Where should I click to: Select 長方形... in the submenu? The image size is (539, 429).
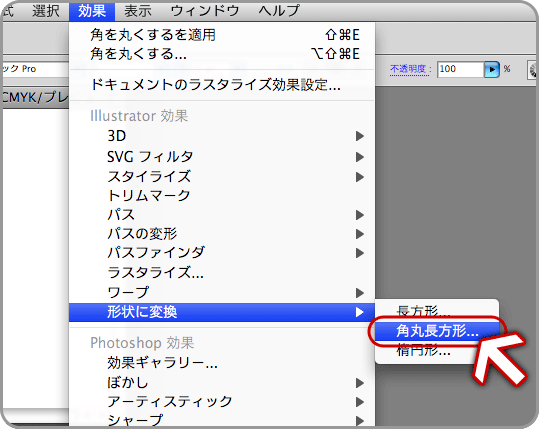(437, 311)
